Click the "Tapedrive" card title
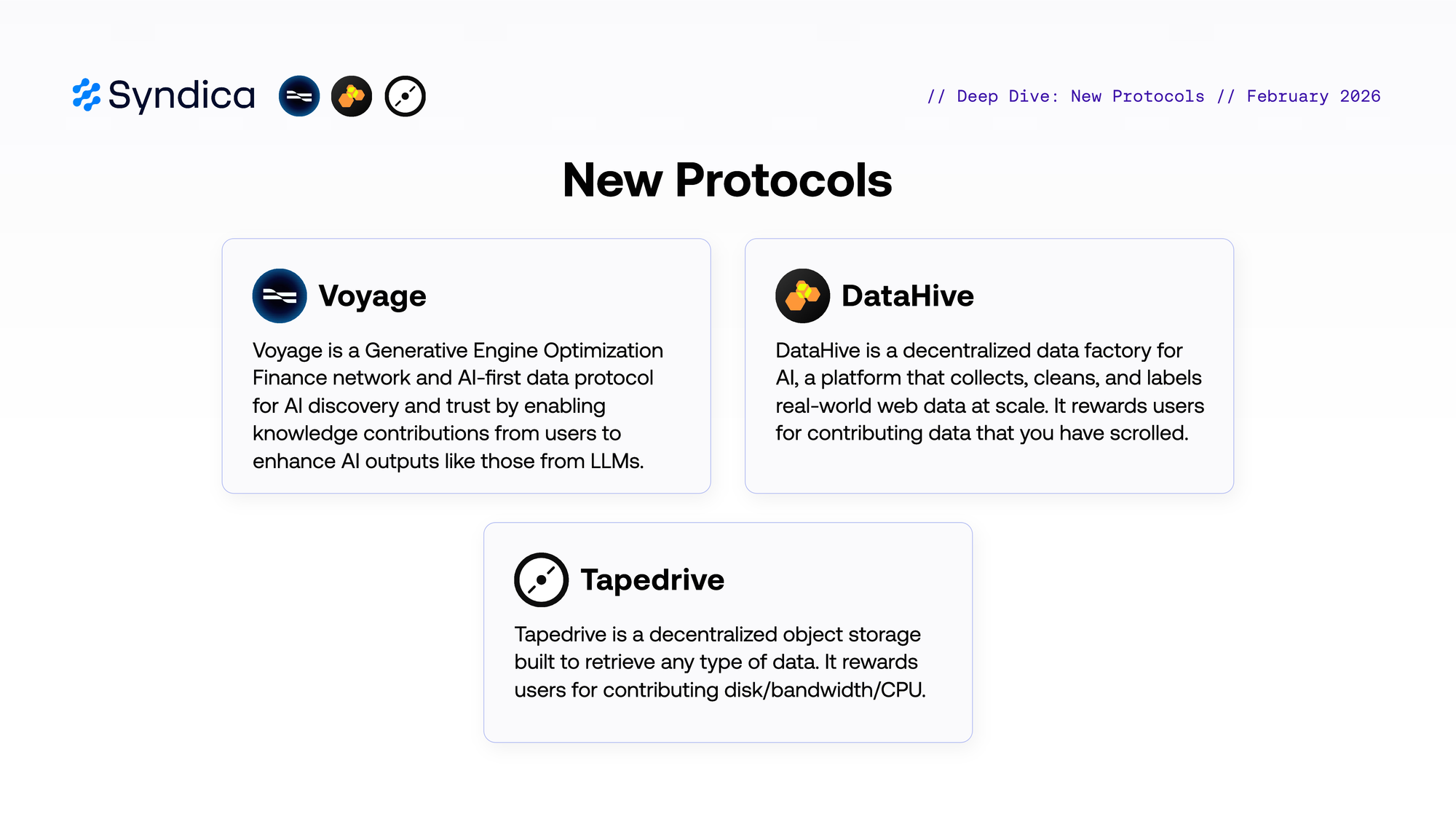This screenshot has width=1456, height=819. click(x=652, y=580)
